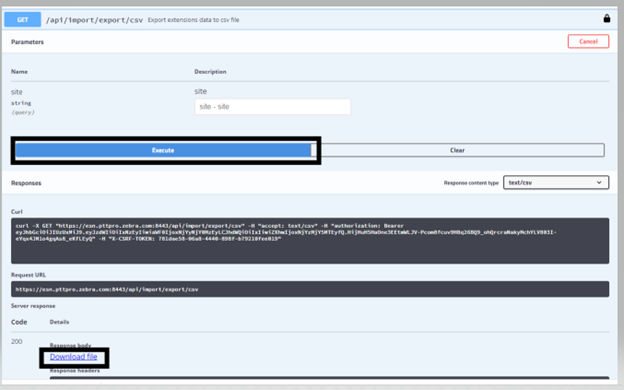The height and width of the screenshot is (390, 624).
Task: Clear the executed response
Action: [x=457, y=150]
